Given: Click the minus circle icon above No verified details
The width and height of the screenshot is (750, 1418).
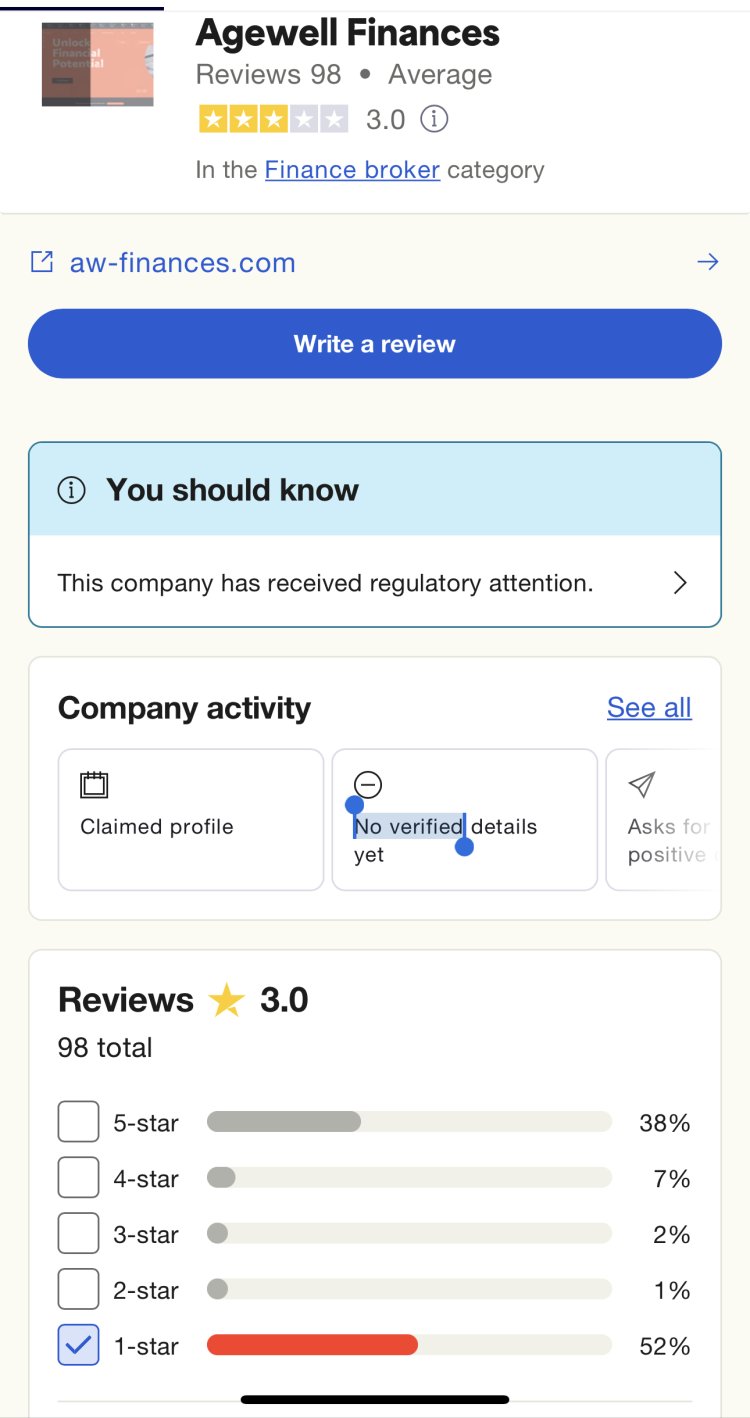Looking at the screenshot, I should 368,785.
